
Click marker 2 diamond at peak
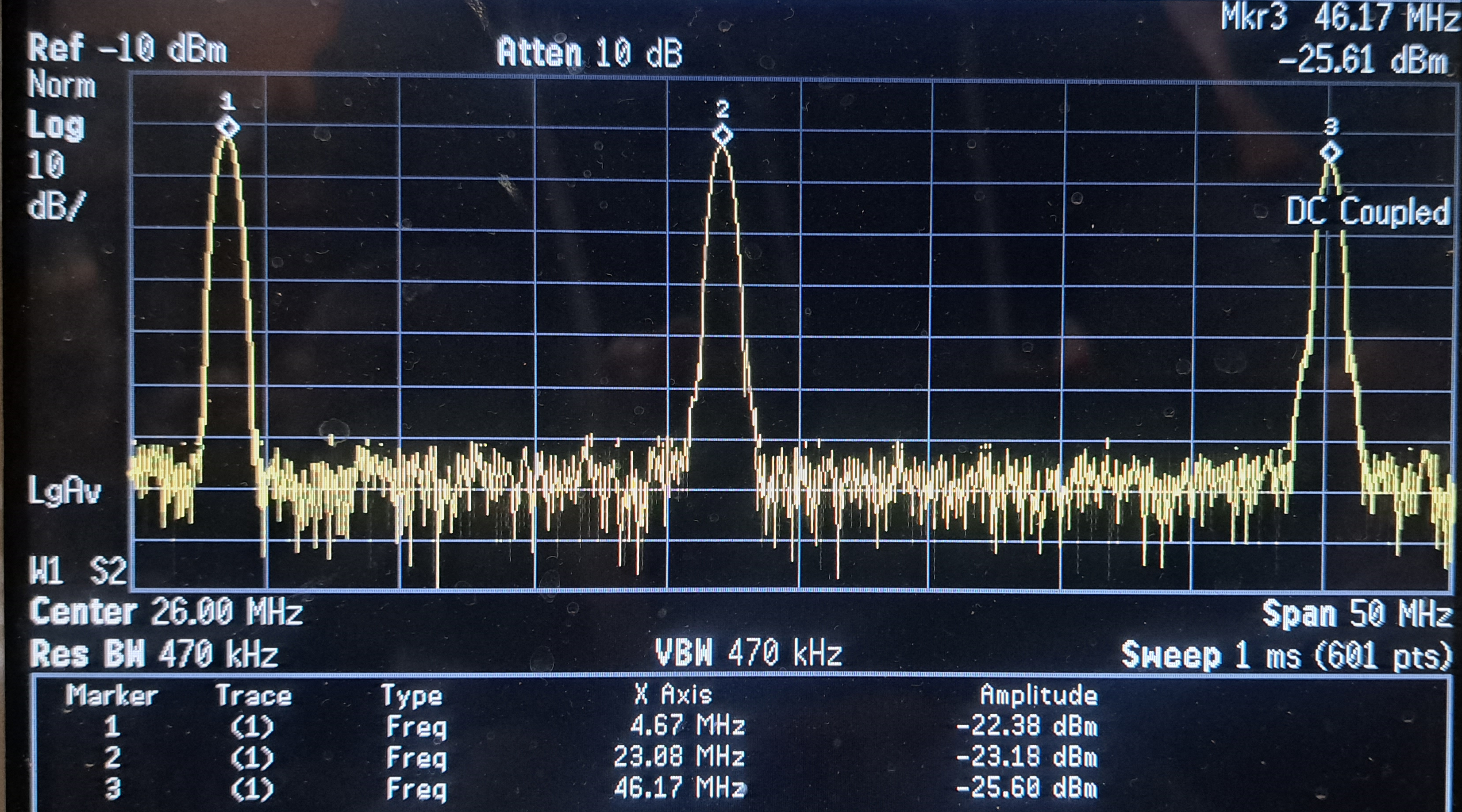click(x=723, y=135)
